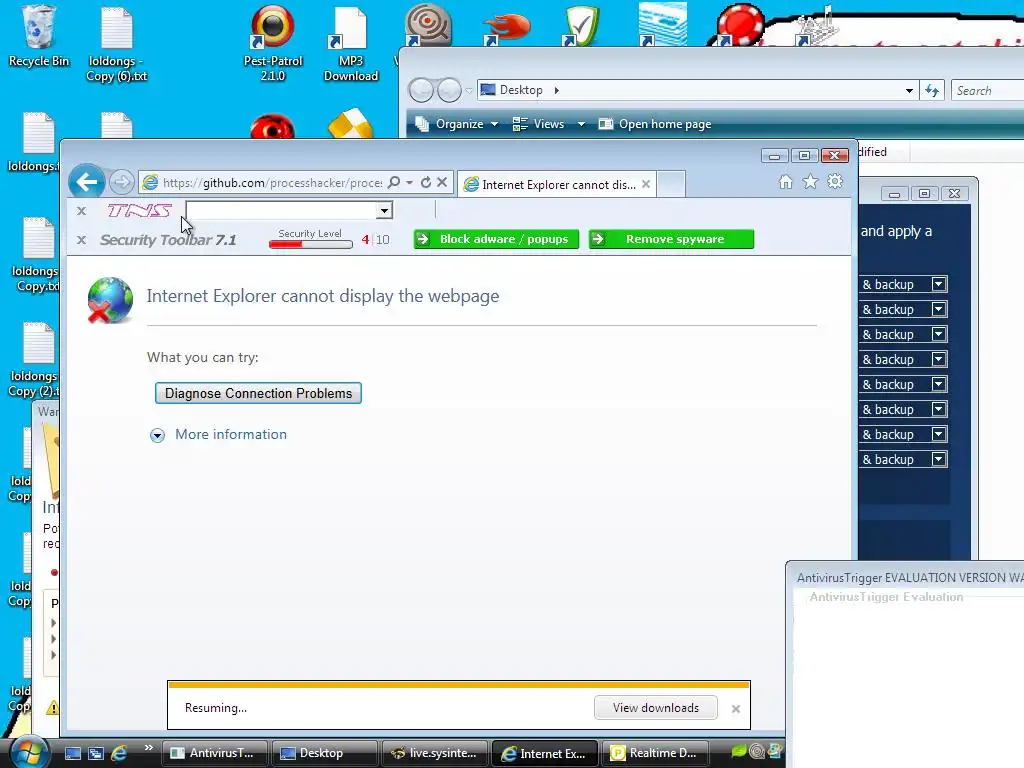Switch to AntivirusT... taskbar button

(215, 753)
